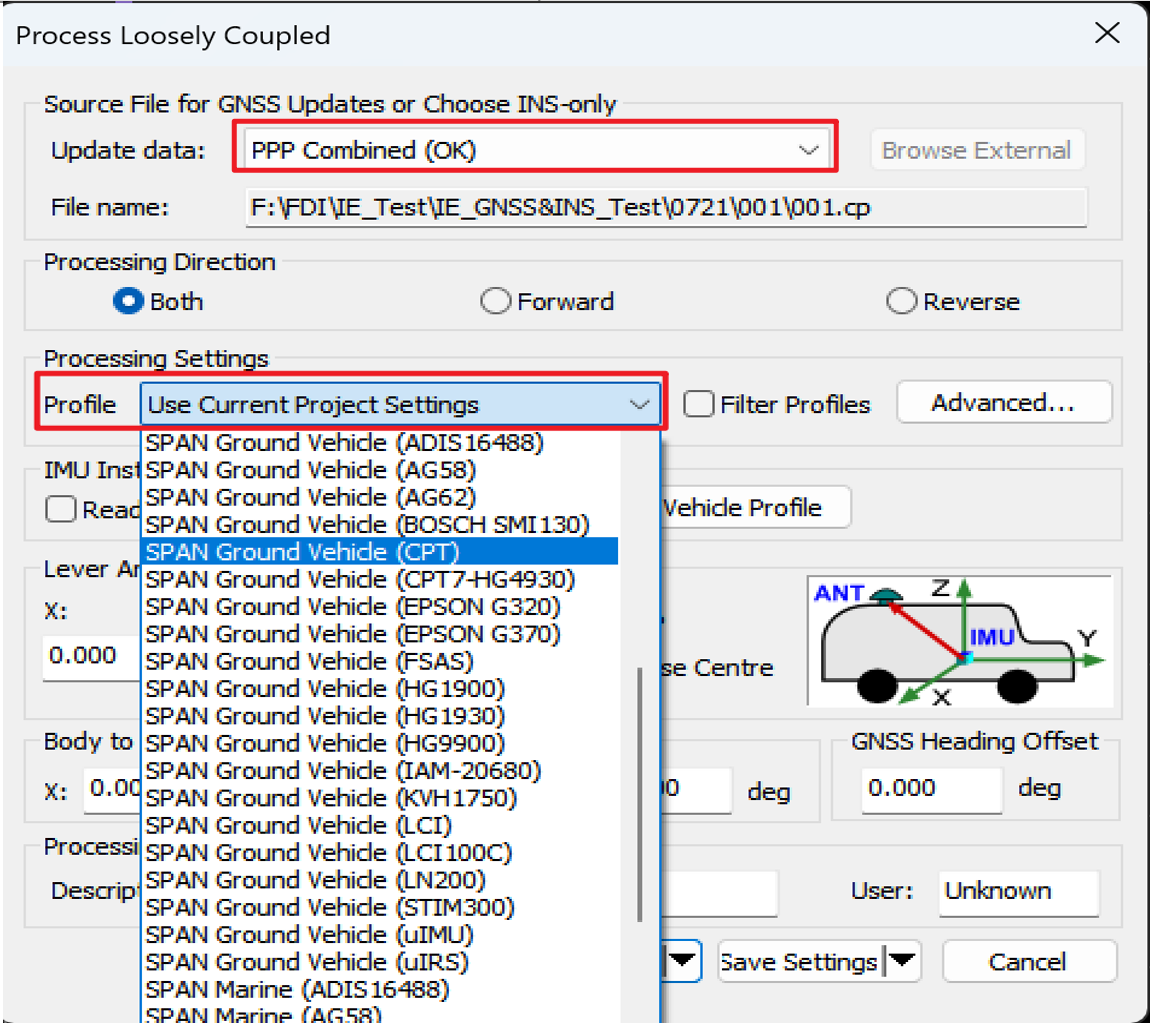
Task: Open the Advanced settings
Action: 1003,403
